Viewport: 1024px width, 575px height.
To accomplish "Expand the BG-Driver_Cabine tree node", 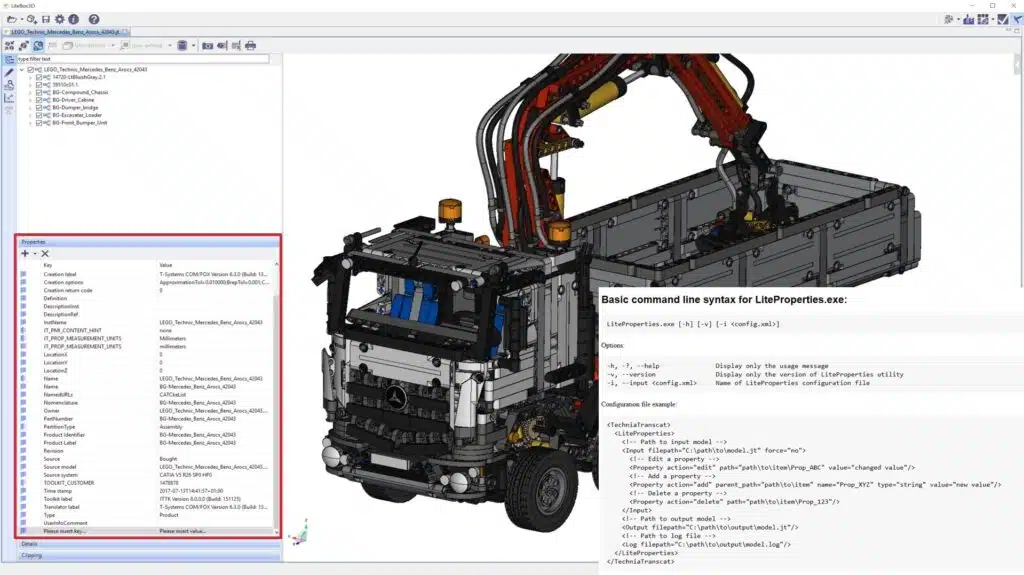I will click(x=30, y=100).
